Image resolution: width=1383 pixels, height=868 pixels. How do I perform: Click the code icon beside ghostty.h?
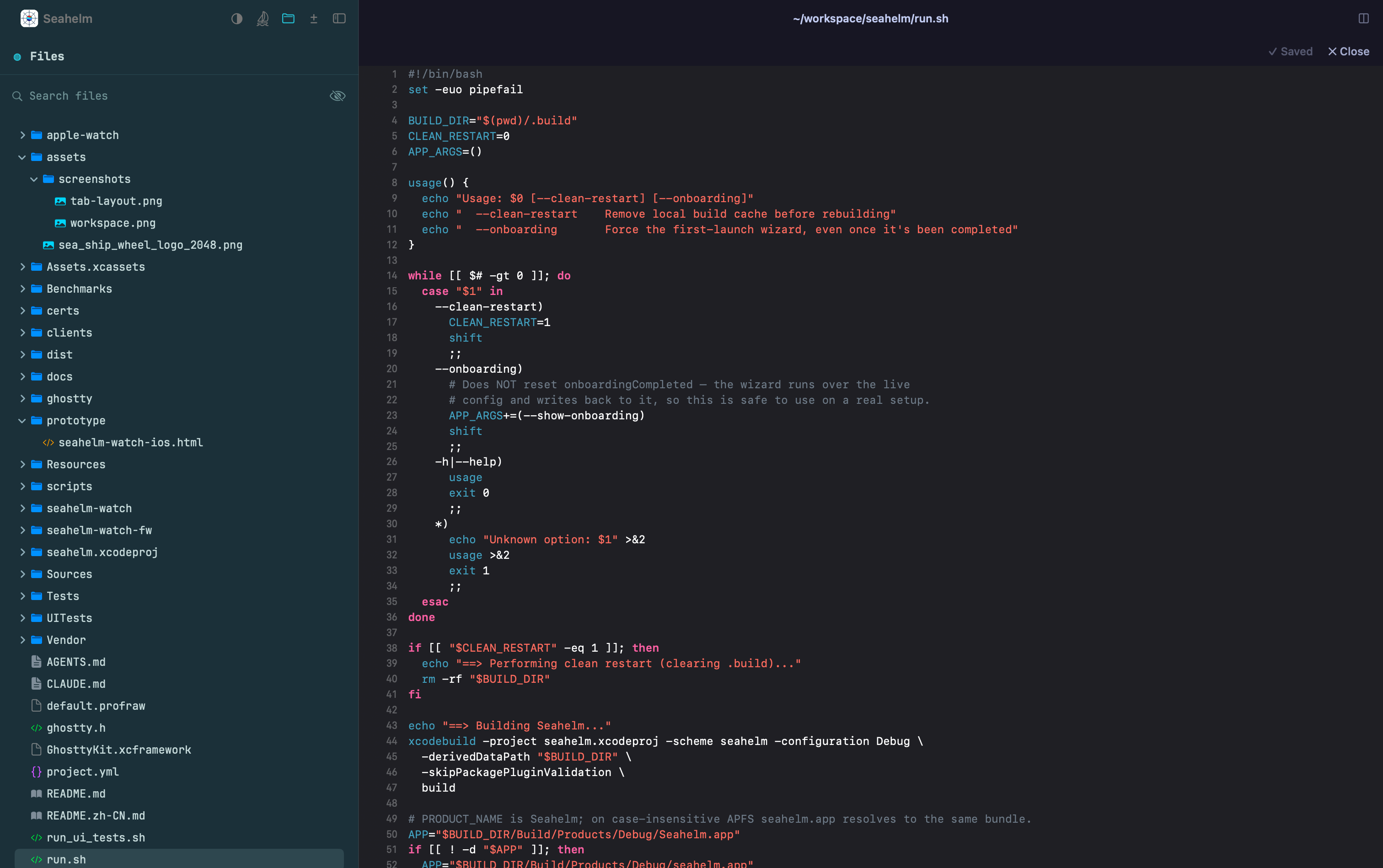(37, 728)
